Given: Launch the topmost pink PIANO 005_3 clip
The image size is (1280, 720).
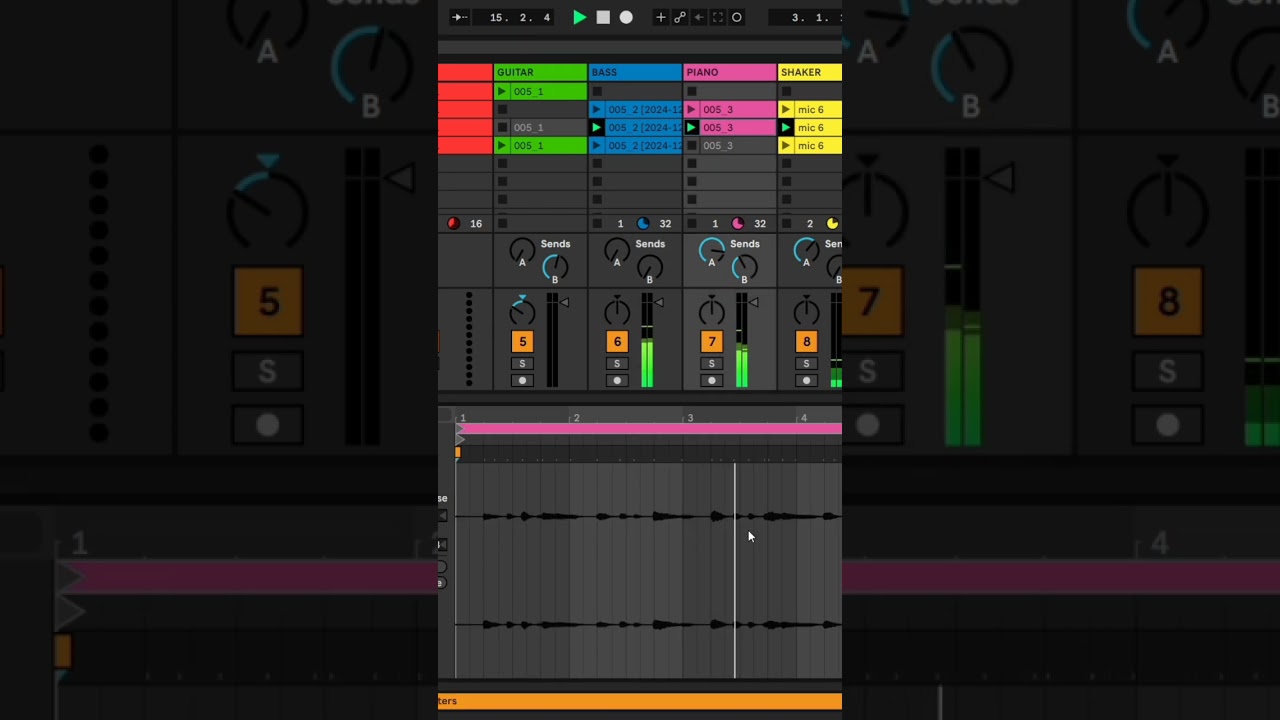Looking at the screenshot, I should point(691,109).
